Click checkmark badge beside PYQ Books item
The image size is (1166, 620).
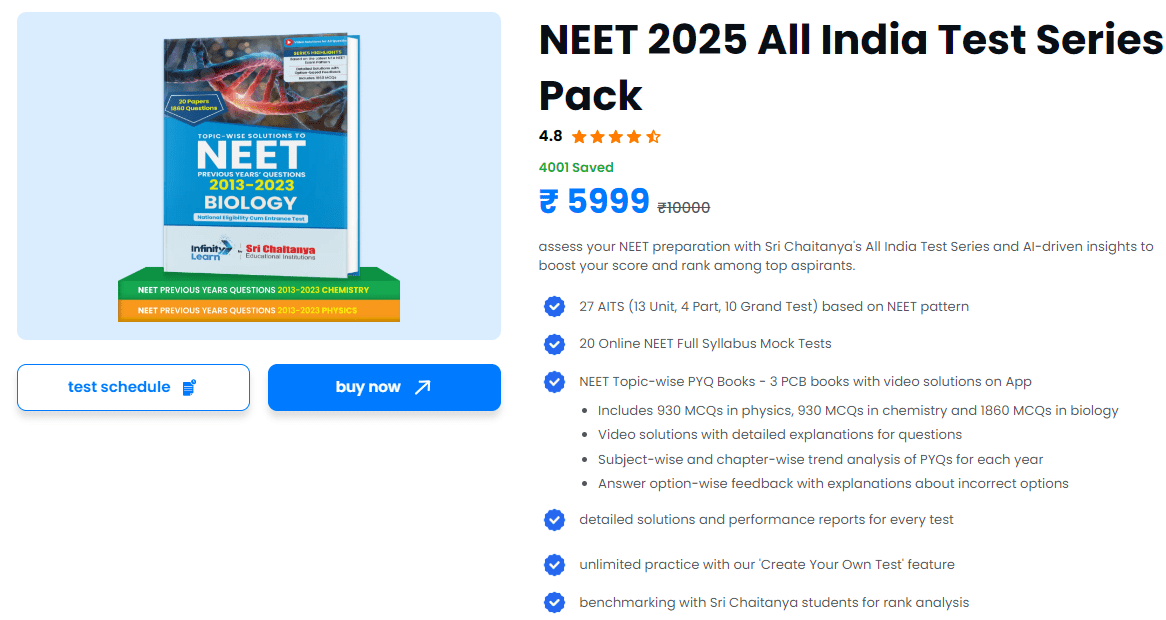click(554, 382)
